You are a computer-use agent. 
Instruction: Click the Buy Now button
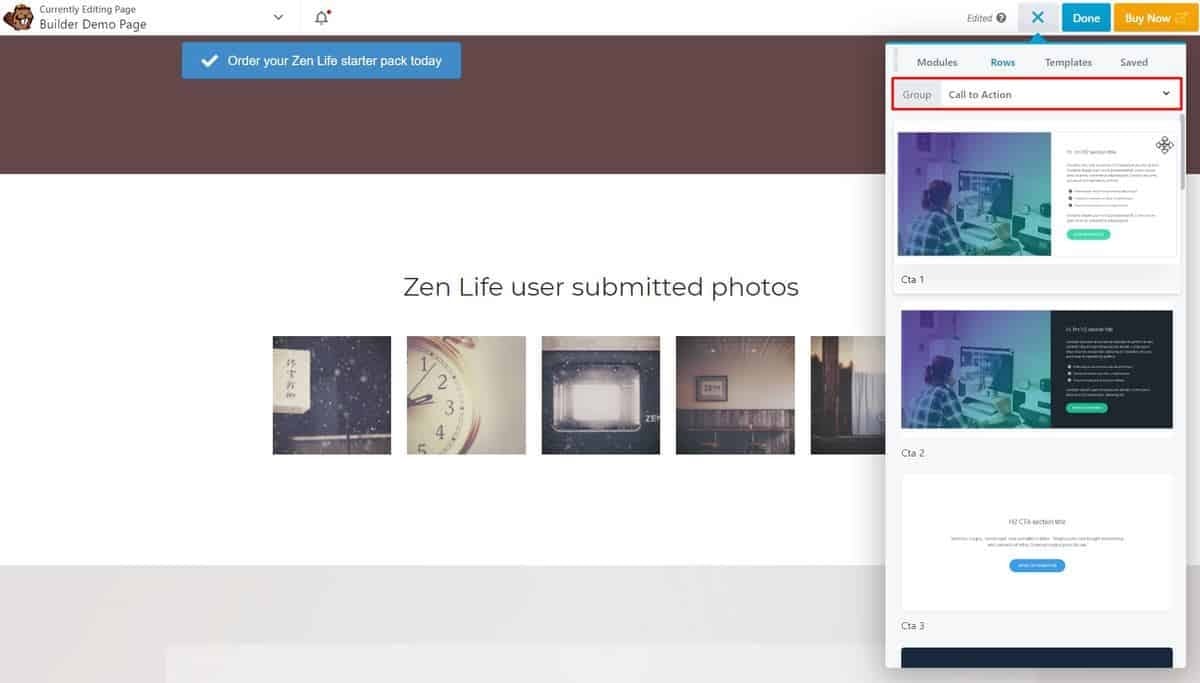(x=1152, y=17)
